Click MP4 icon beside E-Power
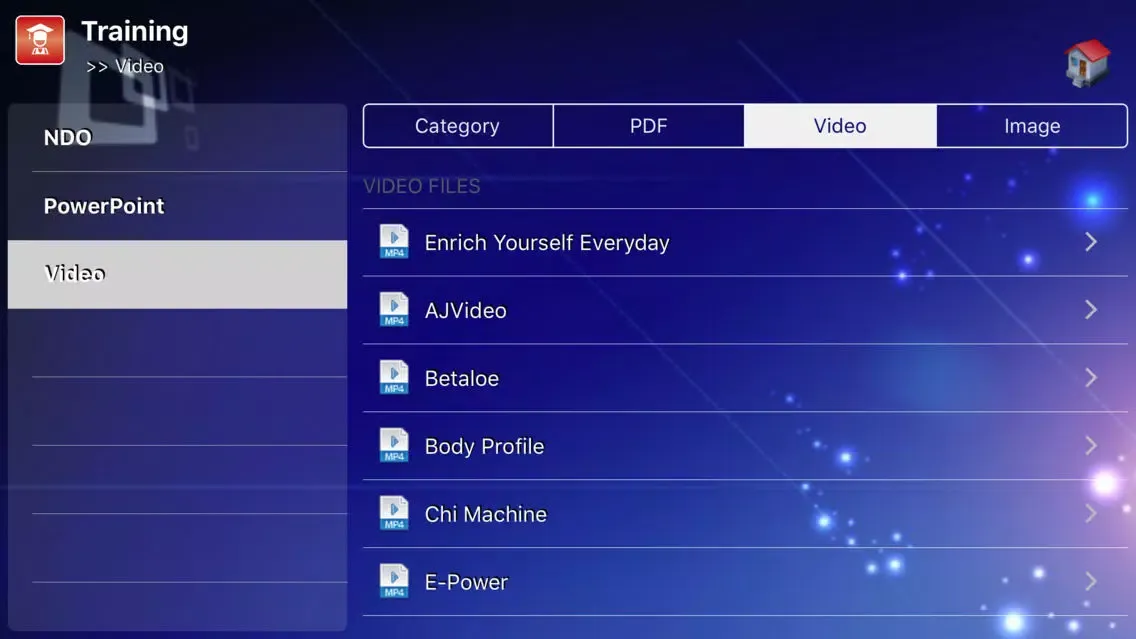The width and height of the screenshot is (1136, 639). pos(393,581)
